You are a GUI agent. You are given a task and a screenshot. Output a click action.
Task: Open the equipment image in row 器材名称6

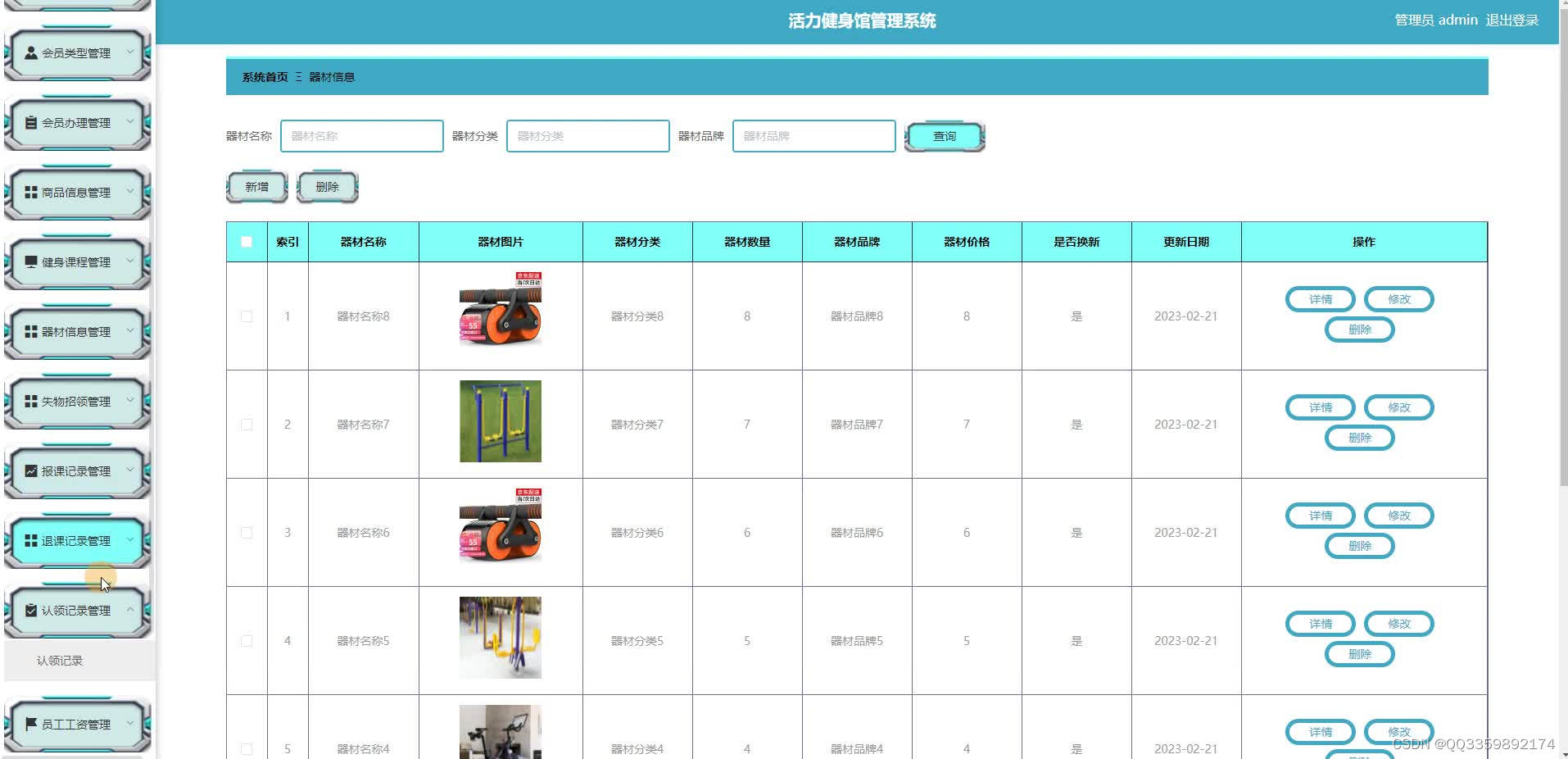pos(501,525)
